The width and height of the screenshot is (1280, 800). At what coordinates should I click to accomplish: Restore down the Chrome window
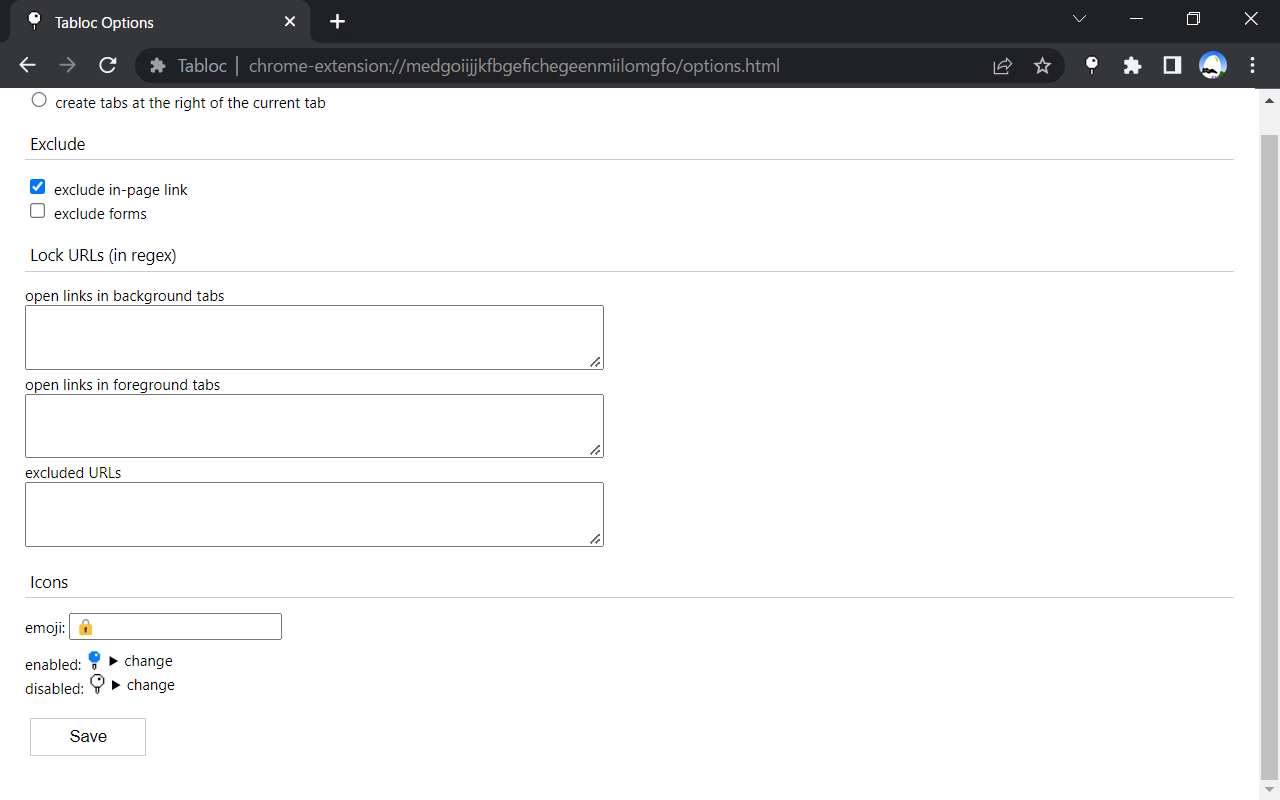pyautogui.click(x=1194, y=19)
